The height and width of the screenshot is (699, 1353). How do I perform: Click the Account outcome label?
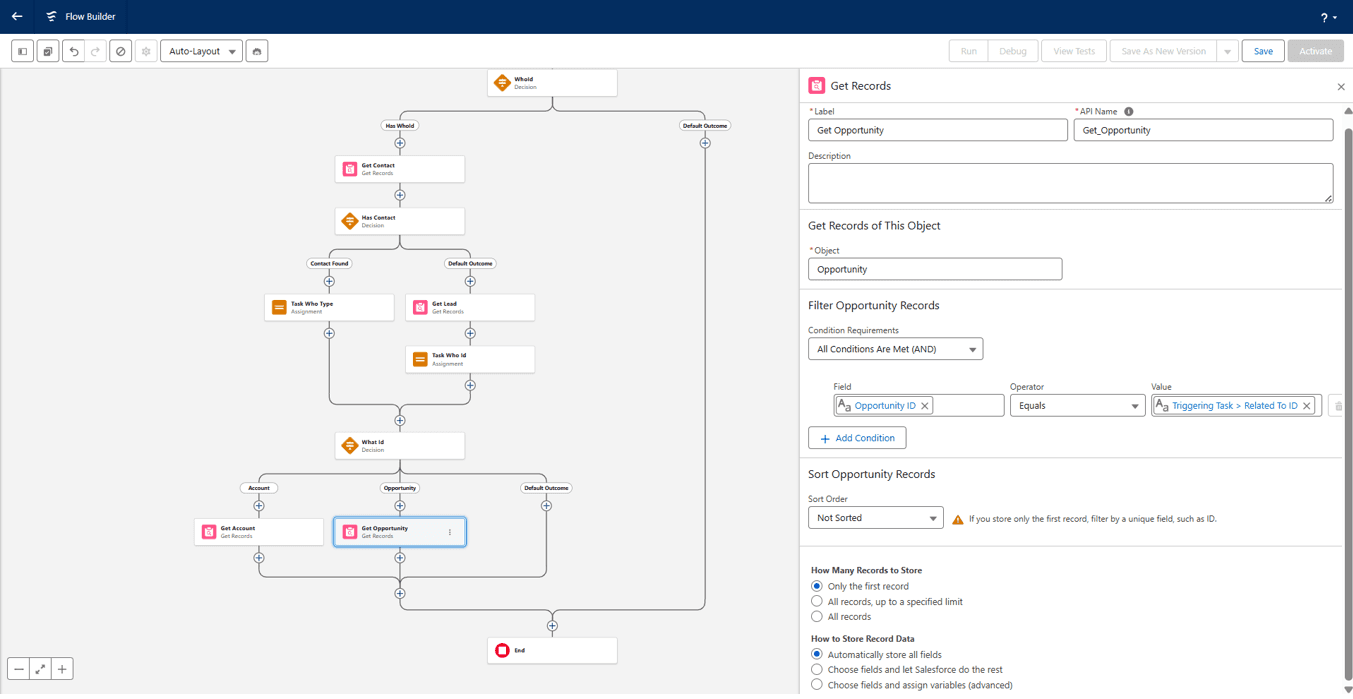tap(259, 488)
